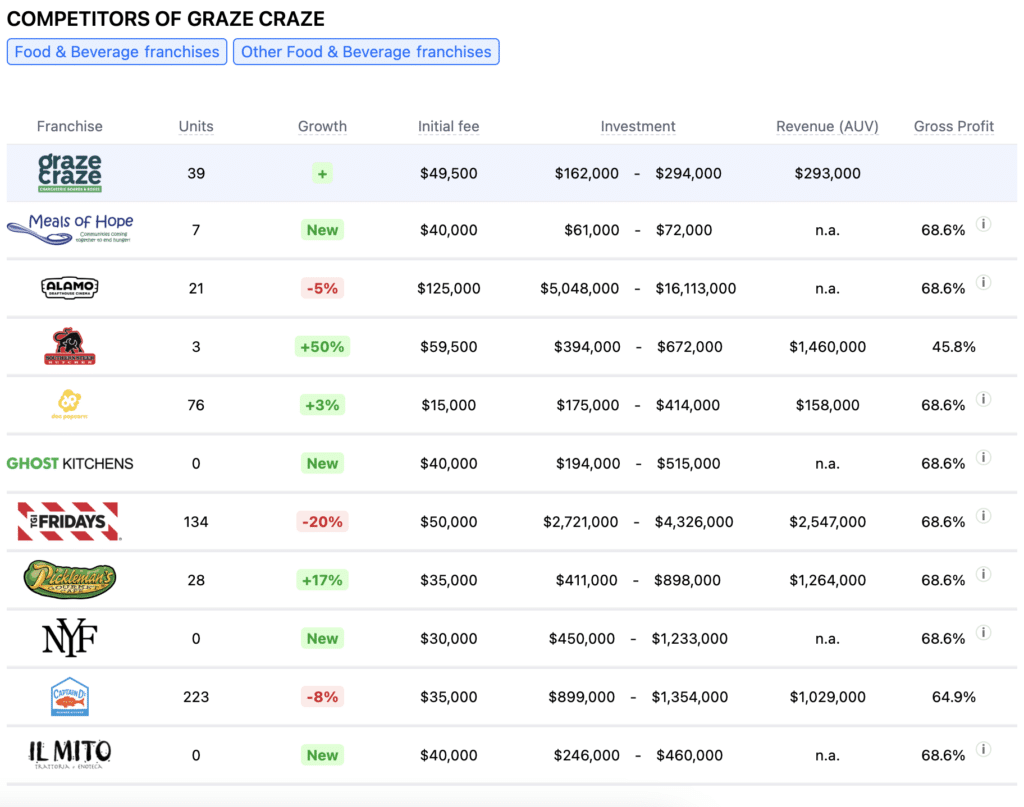The image size is (1024, 807).
Task: Click the Growth column header
Action: click(x=323, y=126)
